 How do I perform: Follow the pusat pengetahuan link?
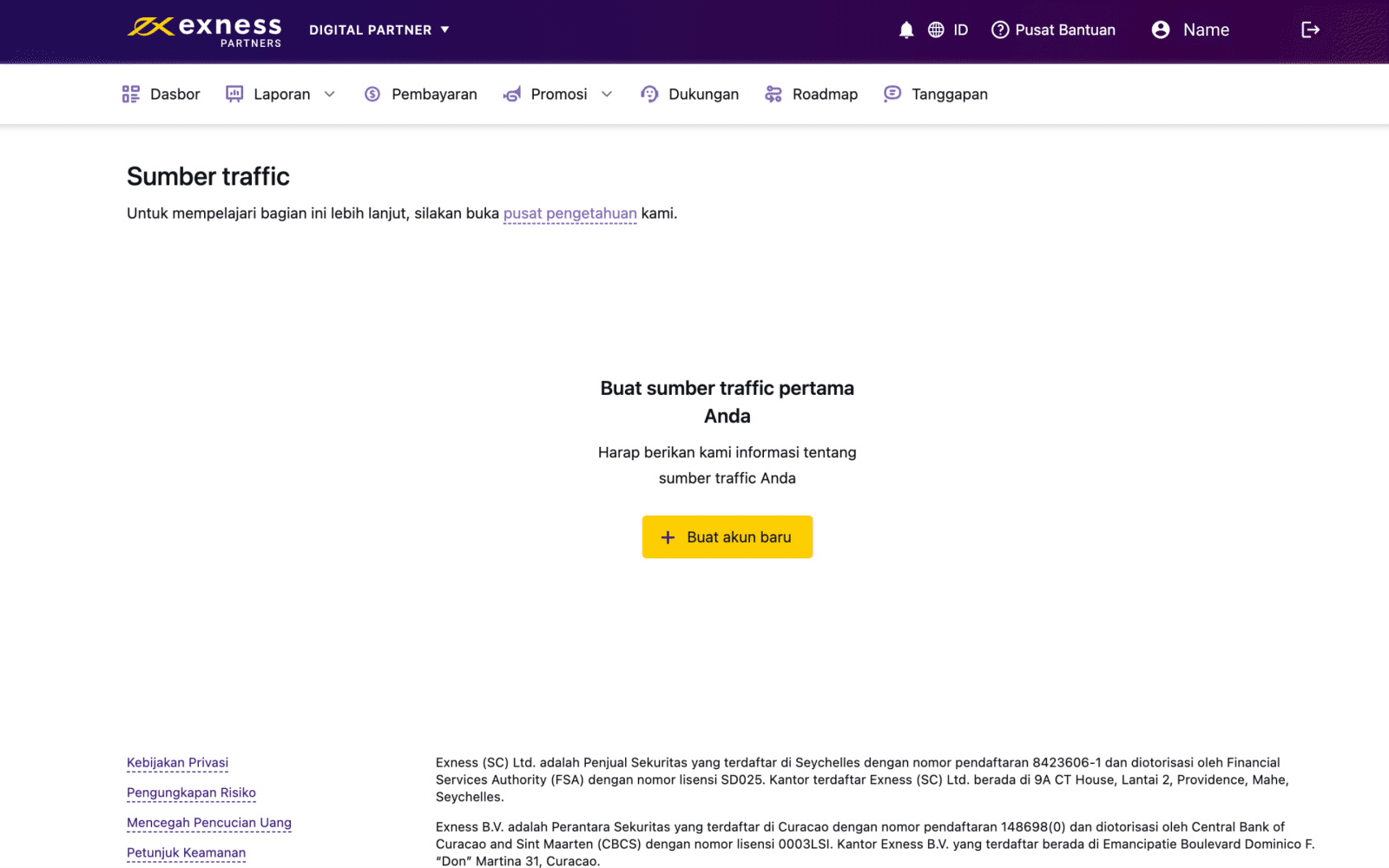click(x=570, y=214)
